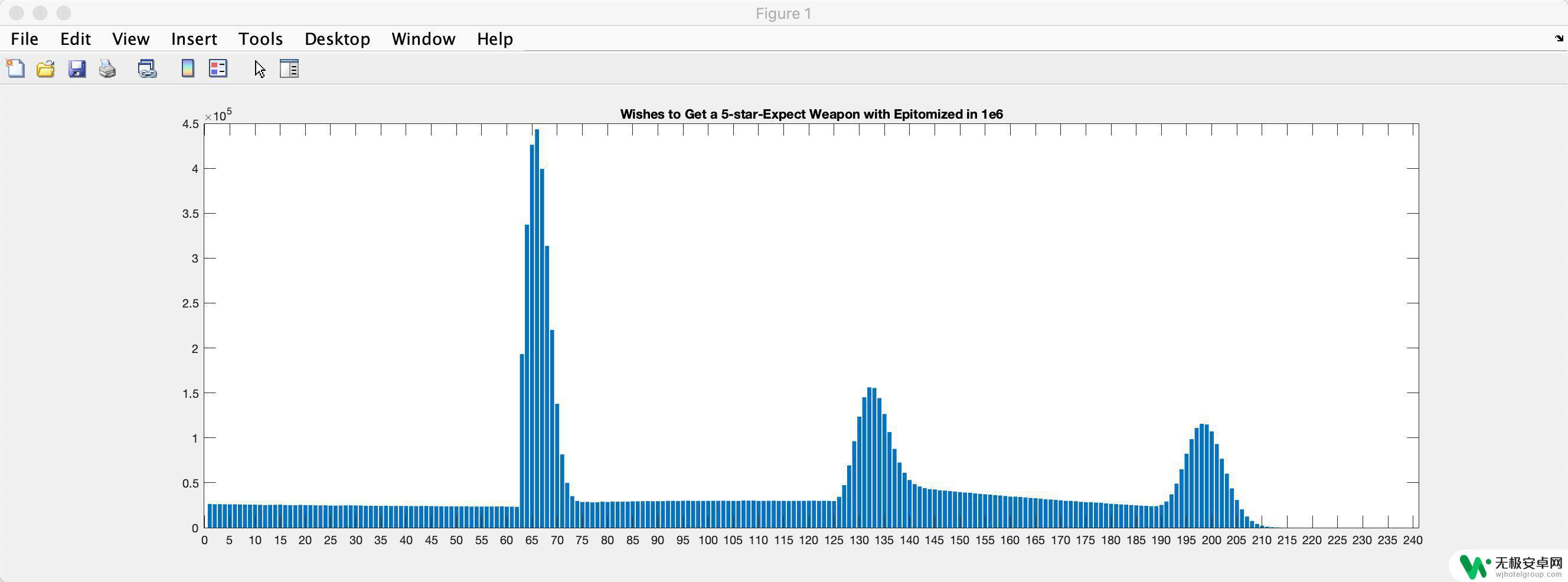Select the Edit Plot arrow tool
Viewport: 1568px width, 582px height.
(x=260, y=69)
